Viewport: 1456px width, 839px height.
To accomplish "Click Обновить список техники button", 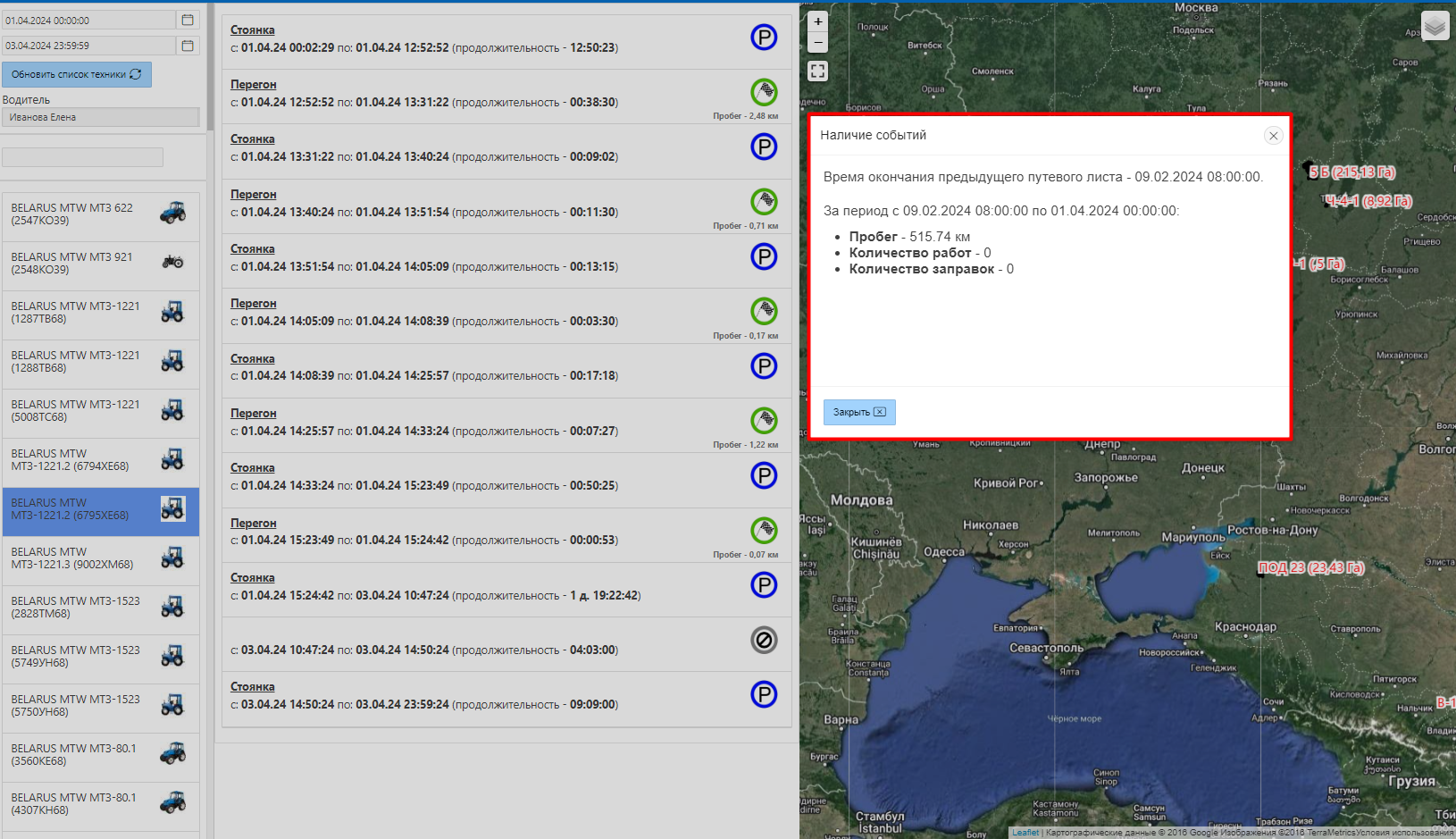I will tap(77, 74).
